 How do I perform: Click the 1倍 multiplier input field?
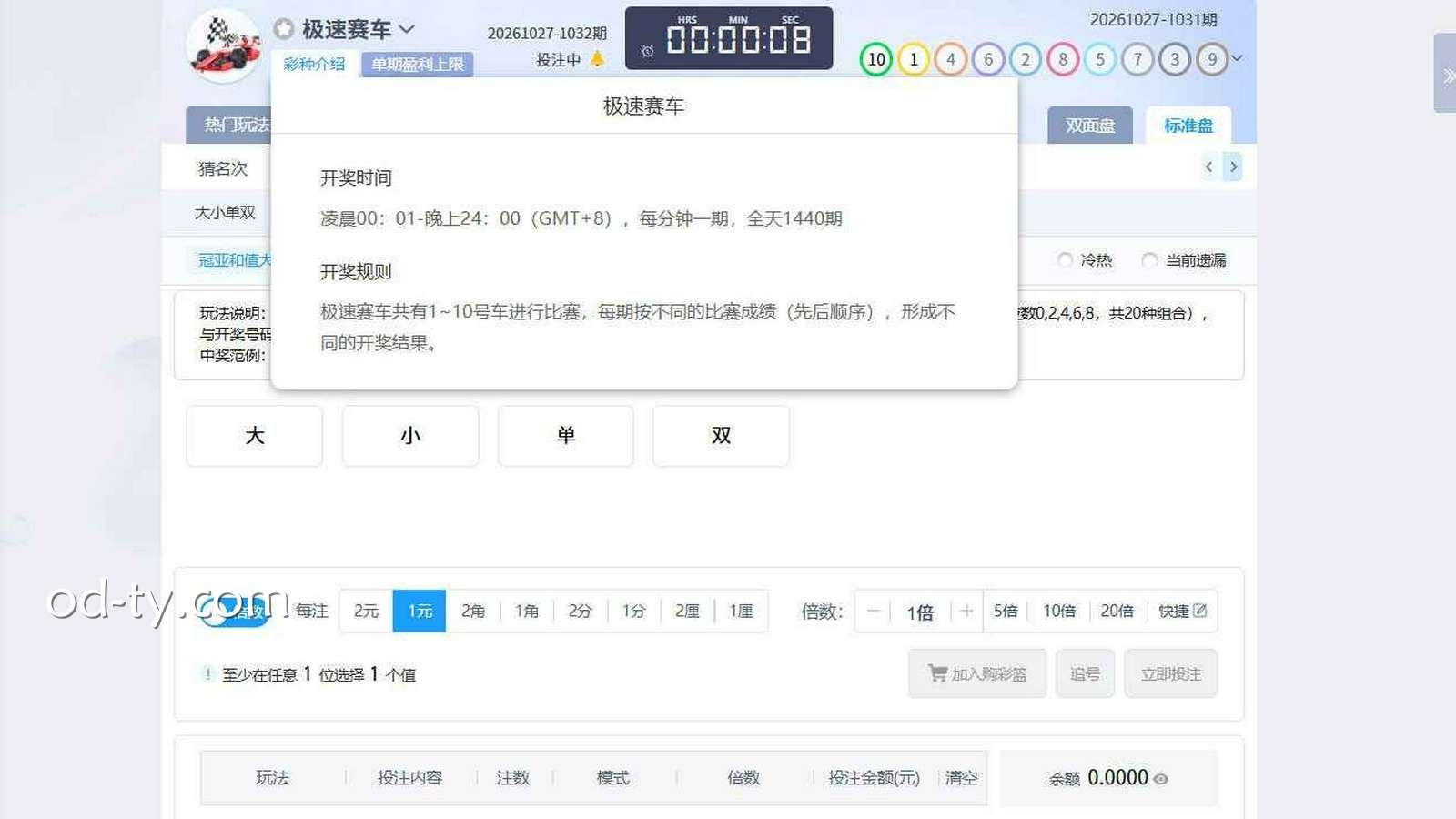pyautogui.click(x=920, y=612)
